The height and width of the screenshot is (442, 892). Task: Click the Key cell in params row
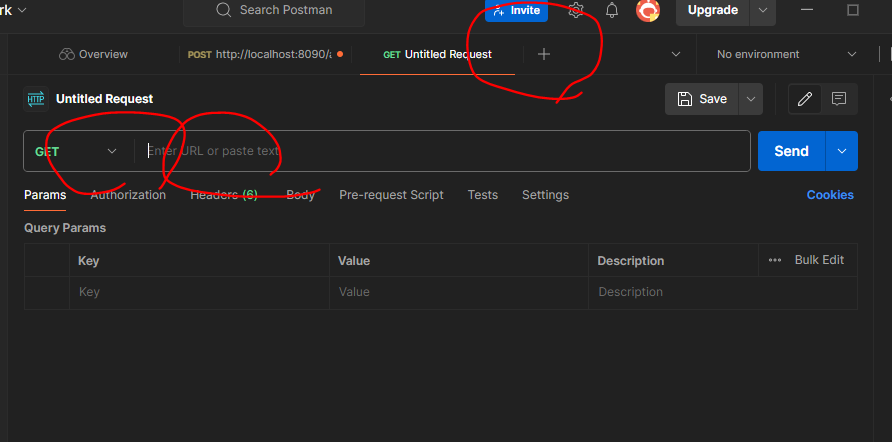pos(199,292)
